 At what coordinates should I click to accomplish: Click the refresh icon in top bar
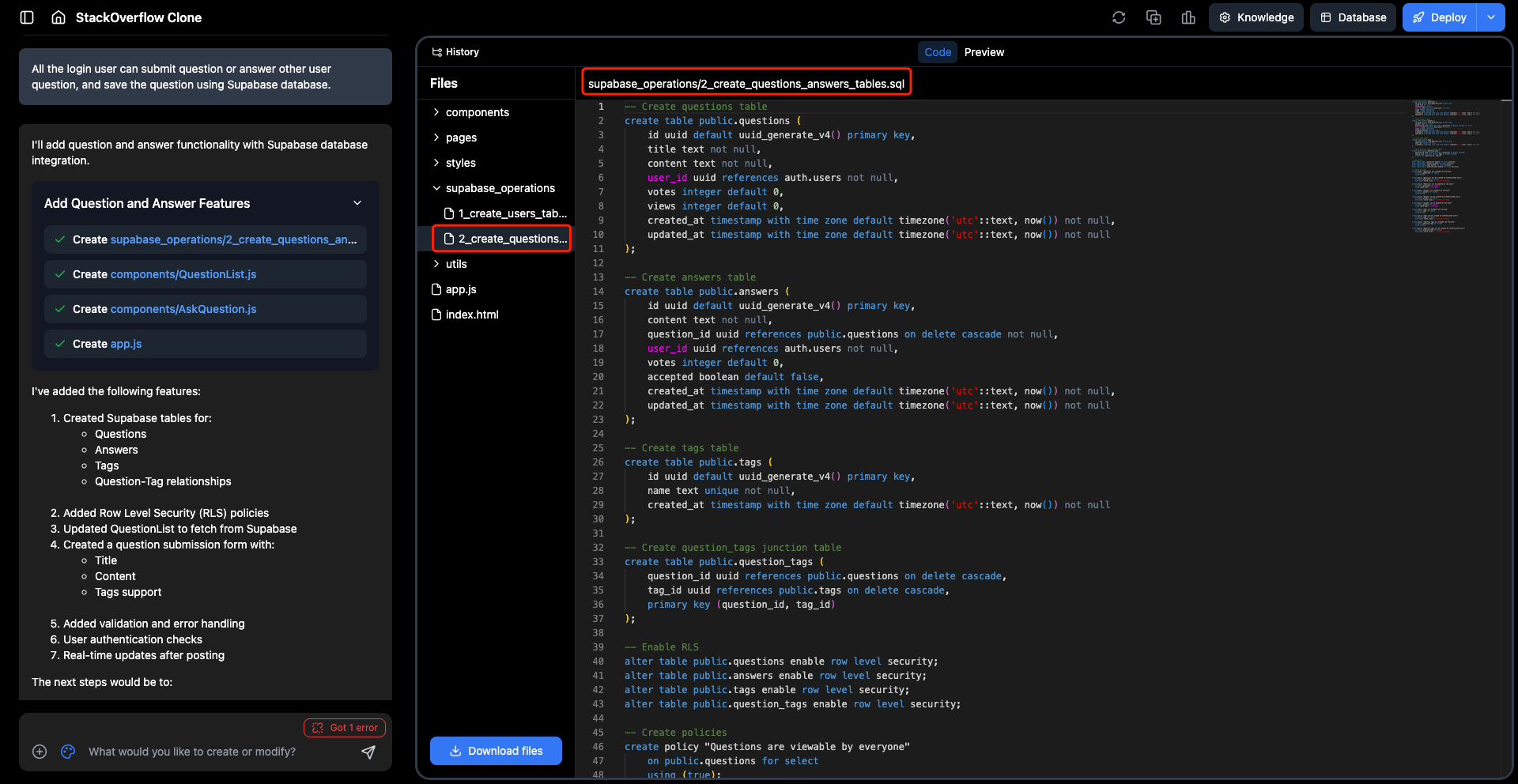tap(1119, 17)
